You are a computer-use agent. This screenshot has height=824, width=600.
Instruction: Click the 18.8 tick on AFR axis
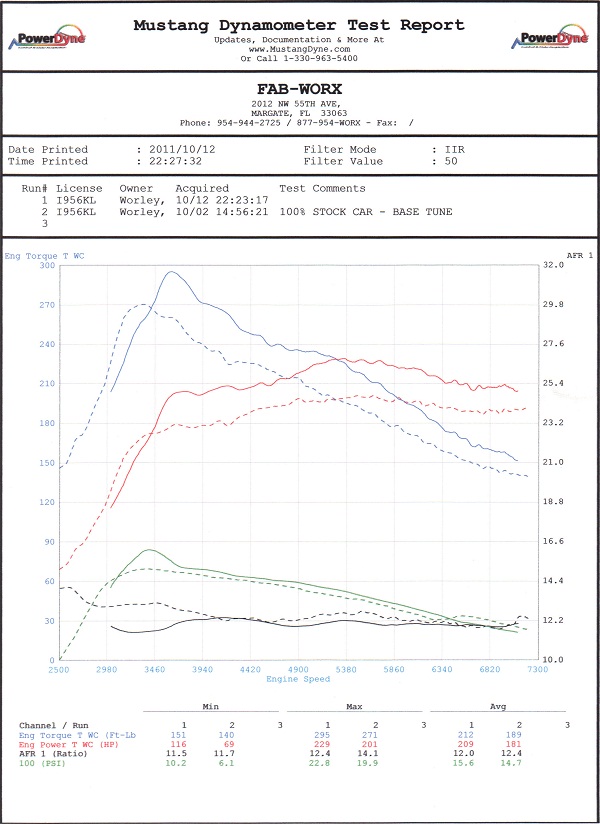tap(553, 502)
